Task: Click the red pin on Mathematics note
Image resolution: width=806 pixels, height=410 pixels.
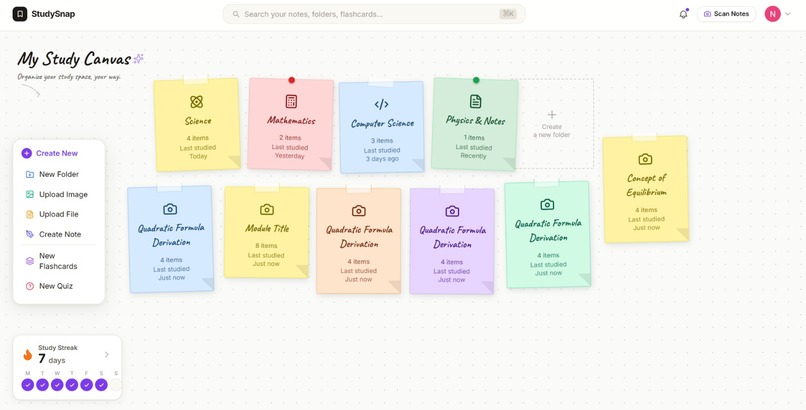Action: click(x=291, y=80)
